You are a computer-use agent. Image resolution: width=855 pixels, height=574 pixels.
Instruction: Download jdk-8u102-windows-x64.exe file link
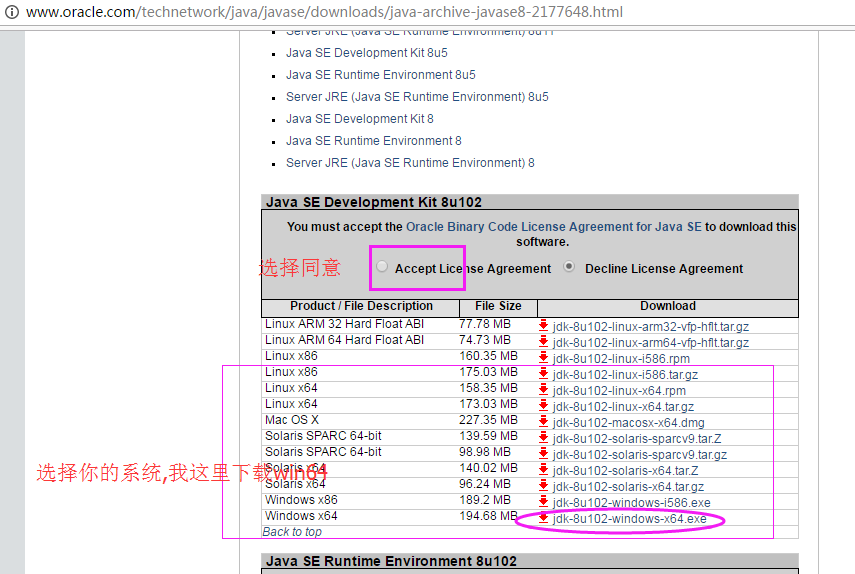pos(629,519)
